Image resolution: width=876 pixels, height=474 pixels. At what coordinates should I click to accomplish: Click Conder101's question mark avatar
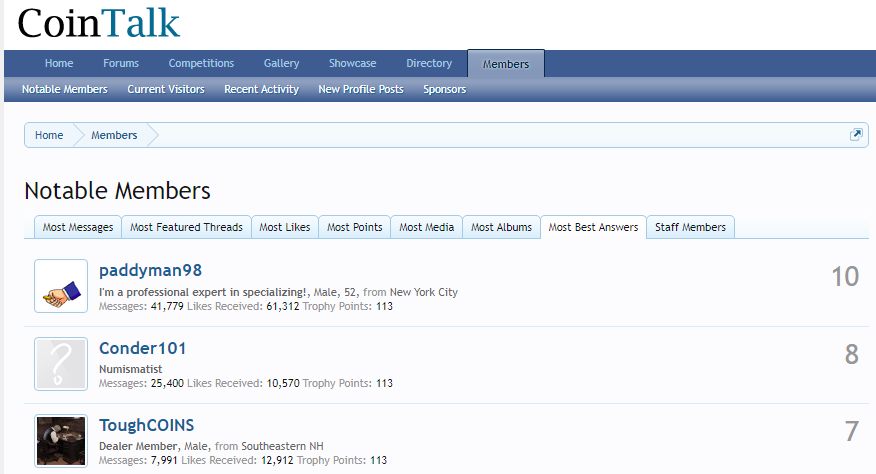61,363
